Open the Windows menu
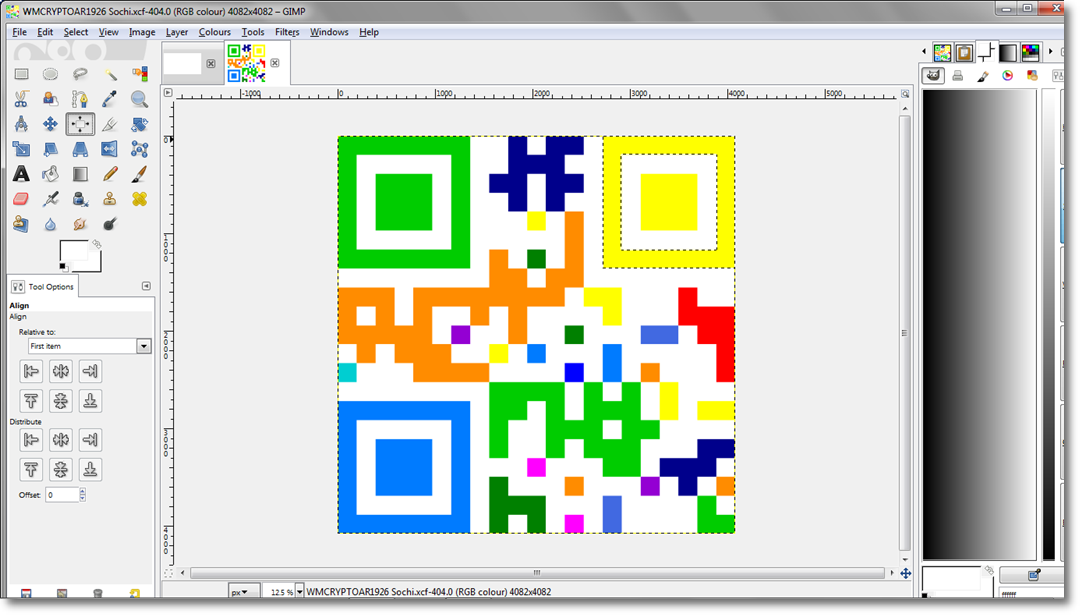Viewport: 1080px width, 615px height. click(x=329, y=32)
